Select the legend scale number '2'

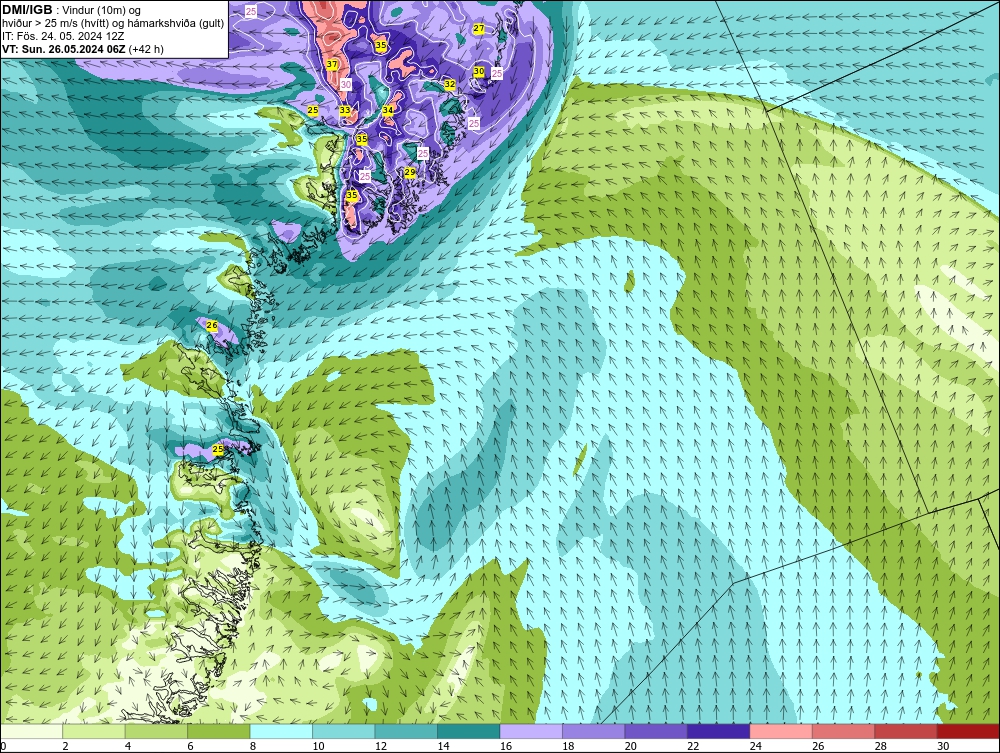pos(66,746)
